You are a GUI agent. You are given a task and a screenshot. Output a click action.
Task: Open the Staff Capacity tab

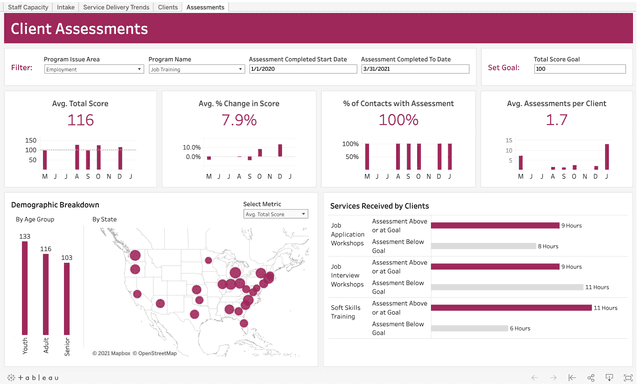click(28, 7)
